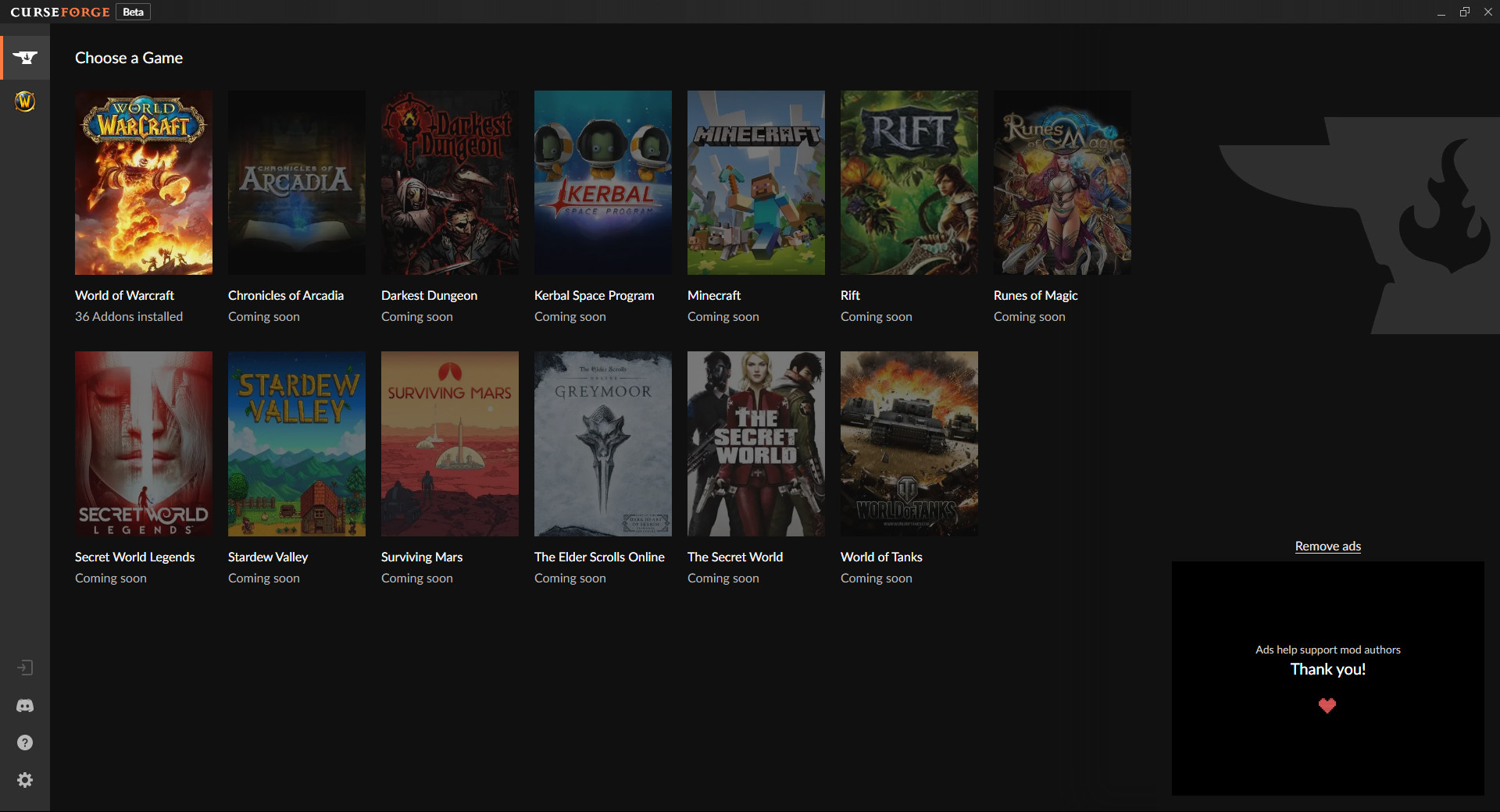Click the login arrow icon in sidebar
1500x812 pixels.
[25, 668]
